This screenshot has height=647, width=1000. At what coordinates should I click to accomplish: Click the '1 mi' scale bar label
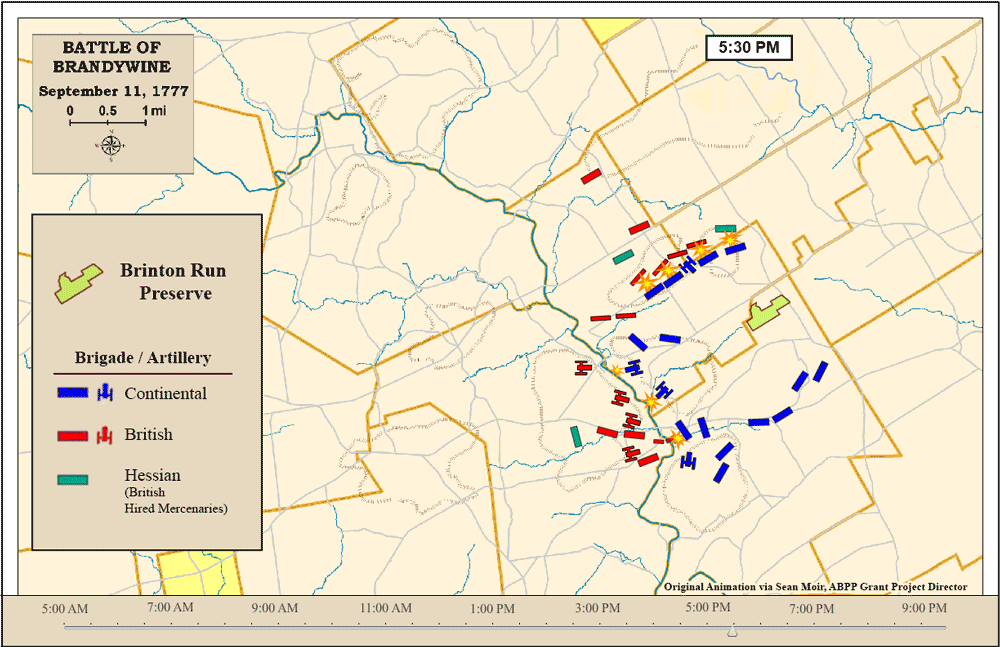154,110
